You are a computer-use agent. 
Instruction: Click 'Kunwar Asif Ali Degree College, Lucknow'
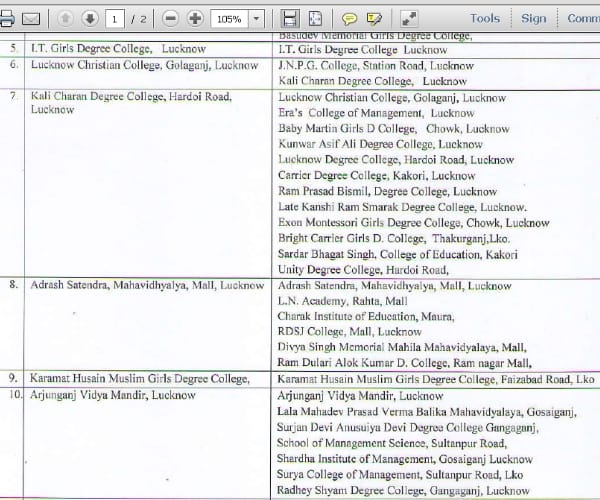pos(380,144)
